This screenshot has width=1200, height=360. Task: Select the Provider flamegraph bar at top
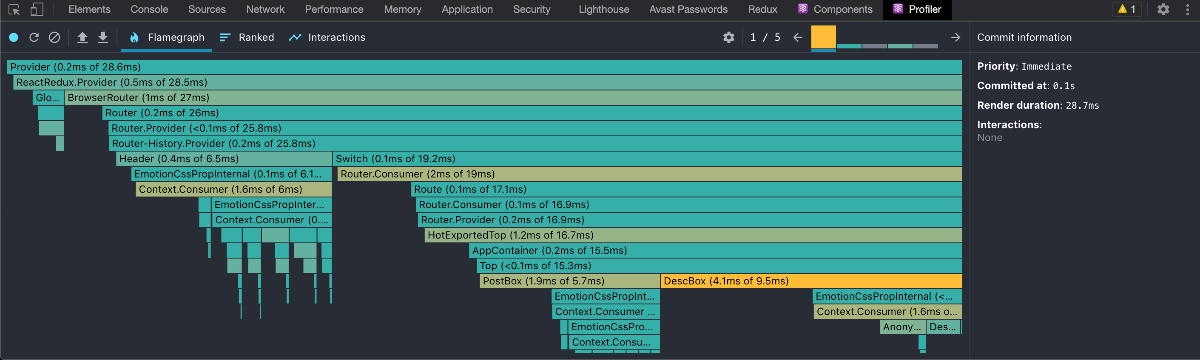[x=484, y=67]
